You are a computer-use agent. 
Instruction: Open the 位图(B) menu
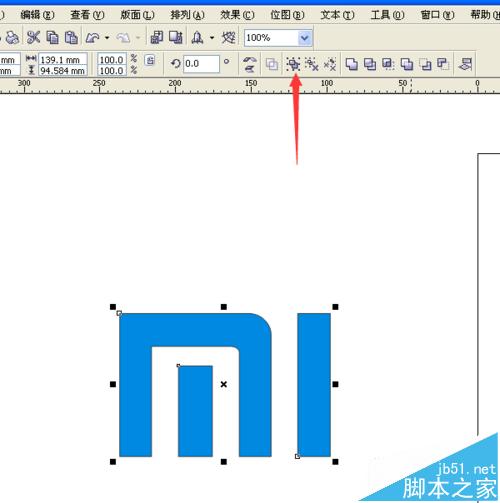pos(287,15)
